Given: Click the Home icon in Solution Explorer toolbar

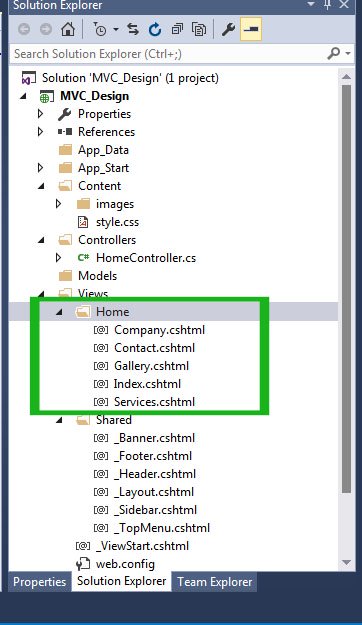Looking at the screenshot, I should tap(68, 29).
